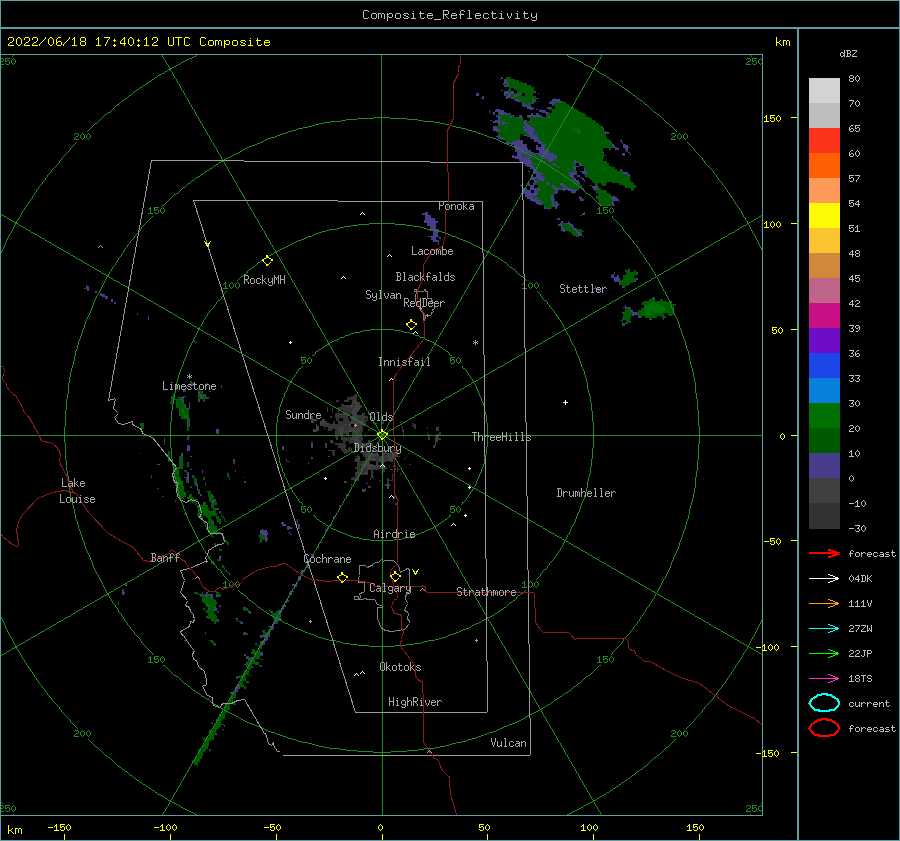
Task: Click the Innisfail label
Action: 404,362
